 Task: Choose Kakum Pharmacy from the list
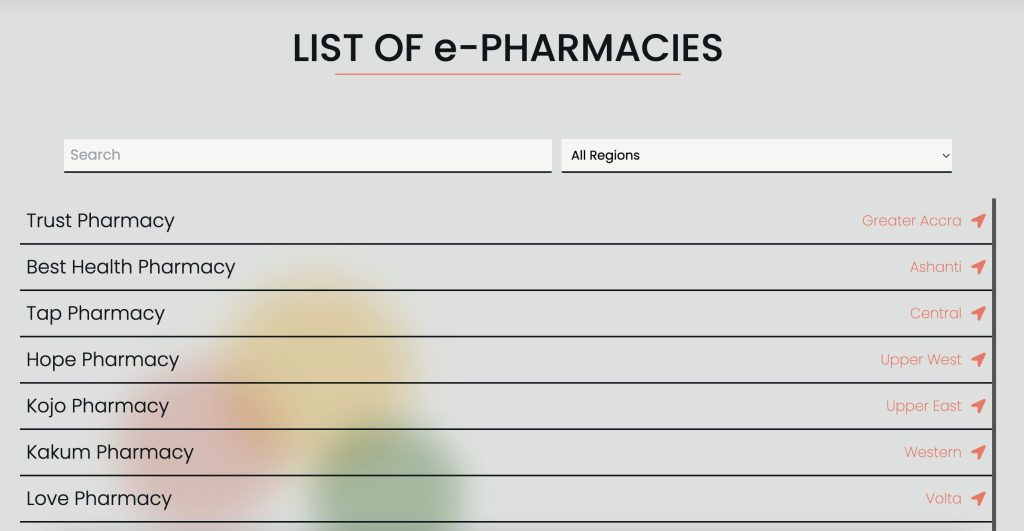pos(506,453)
